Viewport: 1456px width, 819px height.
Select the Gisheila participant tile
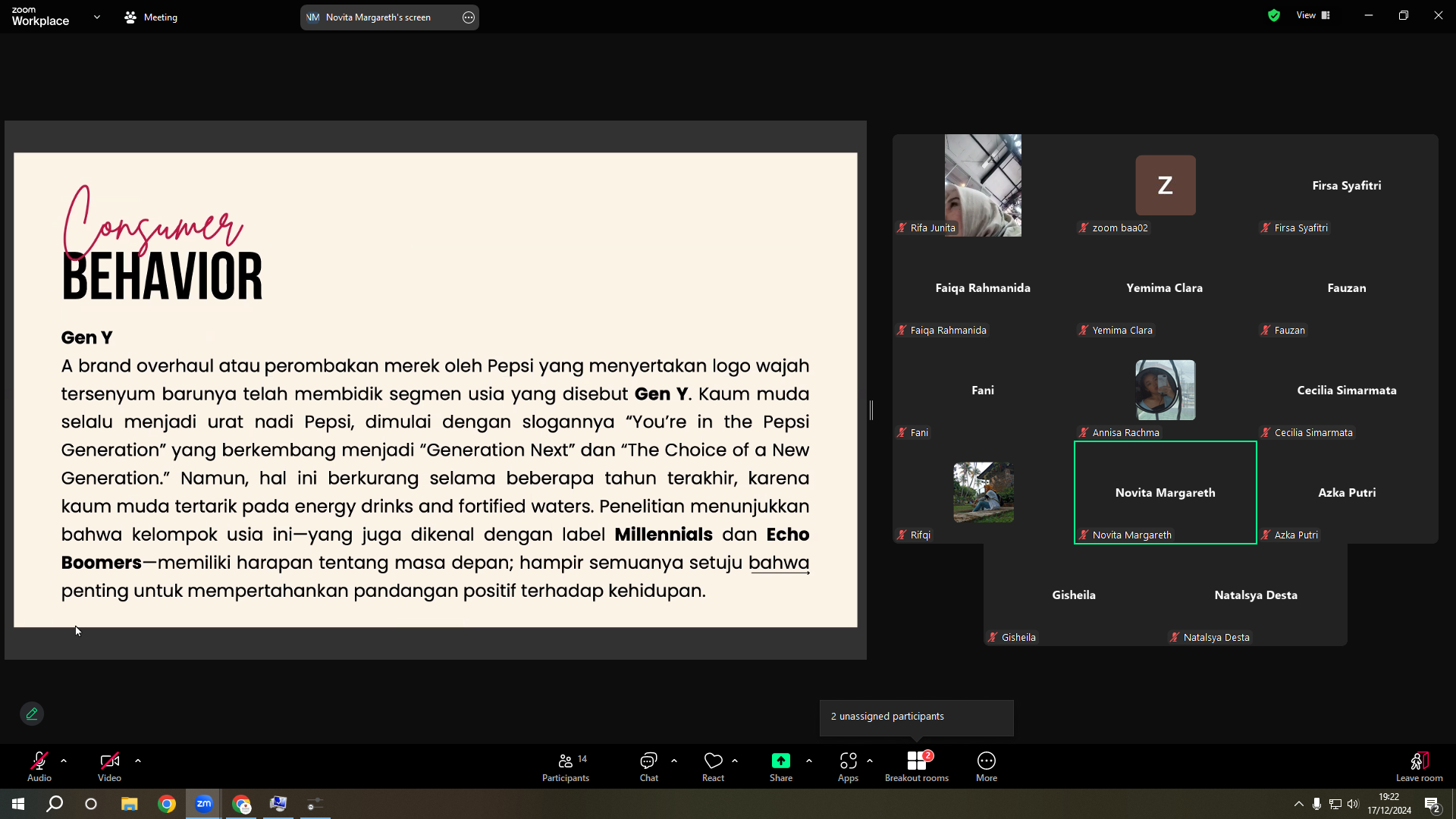1075,595
